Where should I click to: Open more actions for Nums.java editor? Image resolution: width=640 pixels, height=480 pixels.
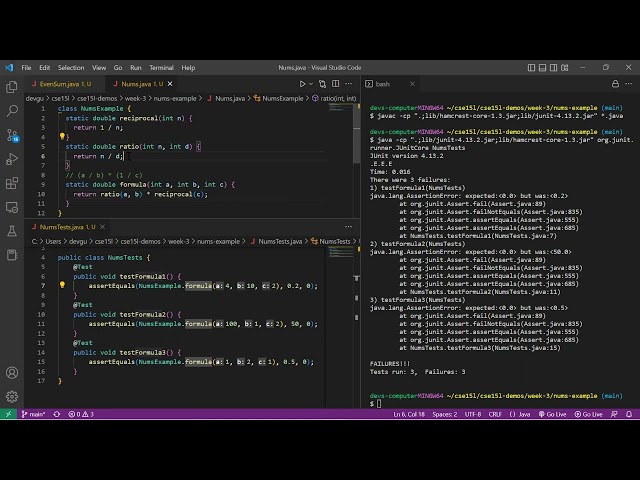tap(349, 84)
